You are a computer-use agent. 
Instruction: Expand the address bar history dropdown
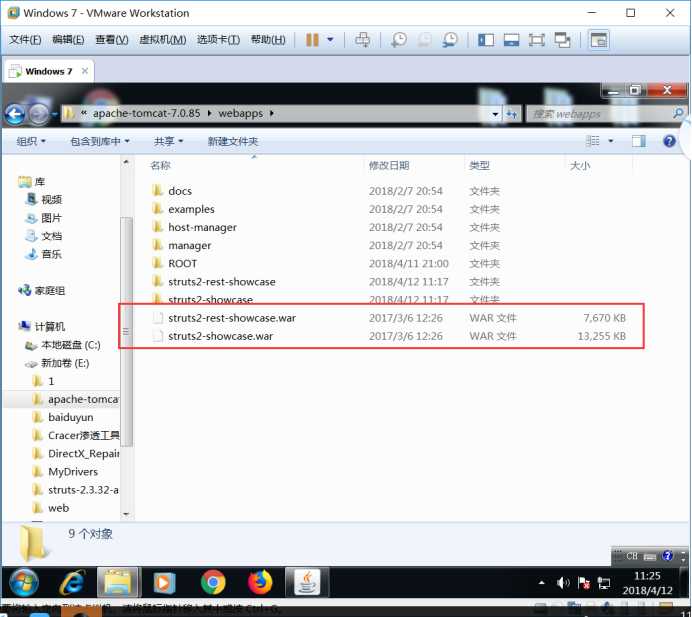tap(495, 114)
